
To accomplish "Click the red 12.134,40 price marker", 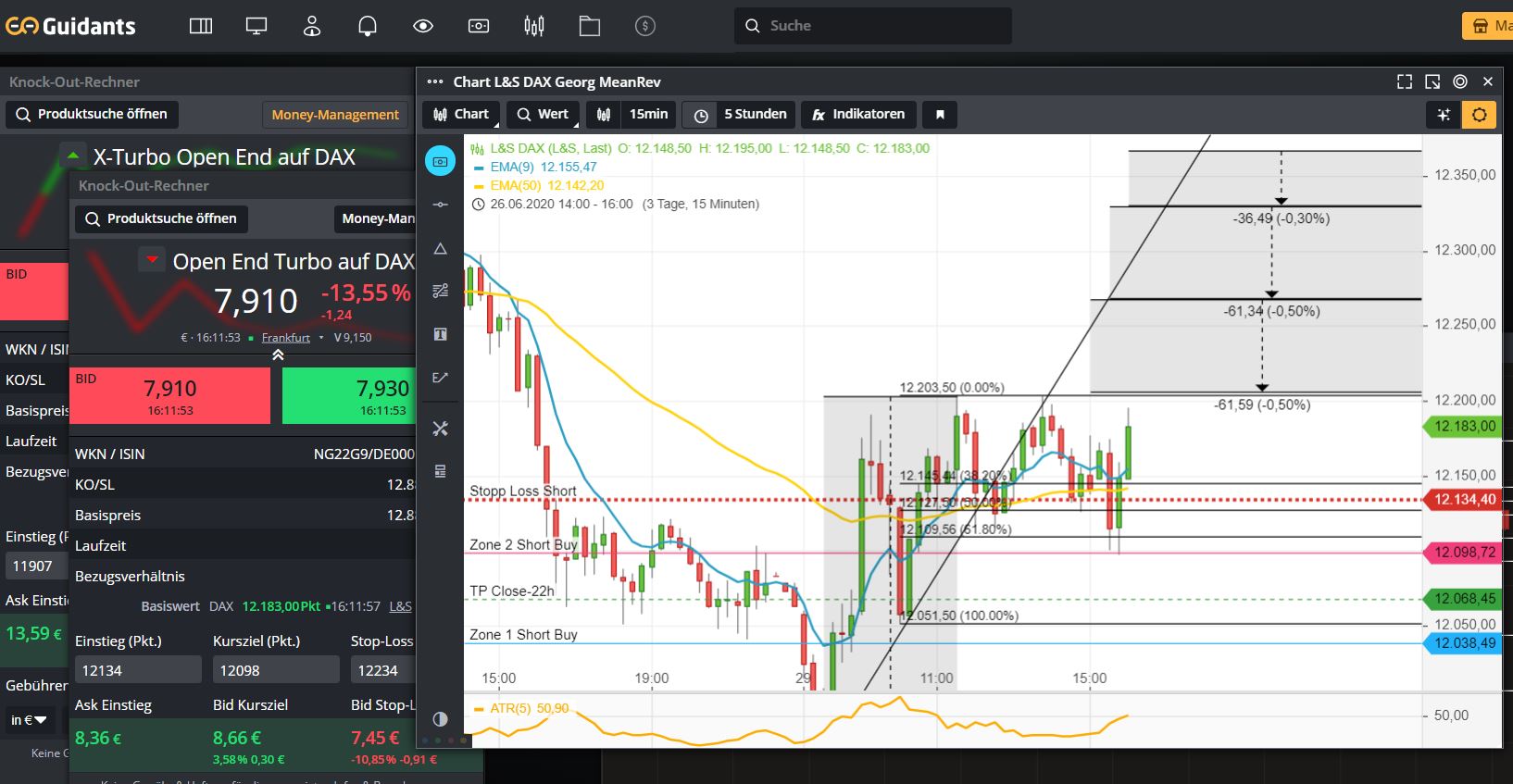I will 1461,500.
